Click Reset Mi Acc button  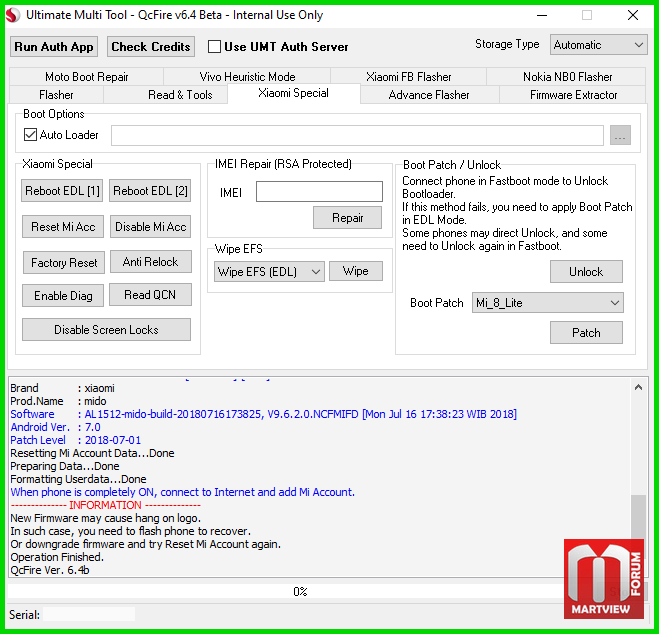63,227
